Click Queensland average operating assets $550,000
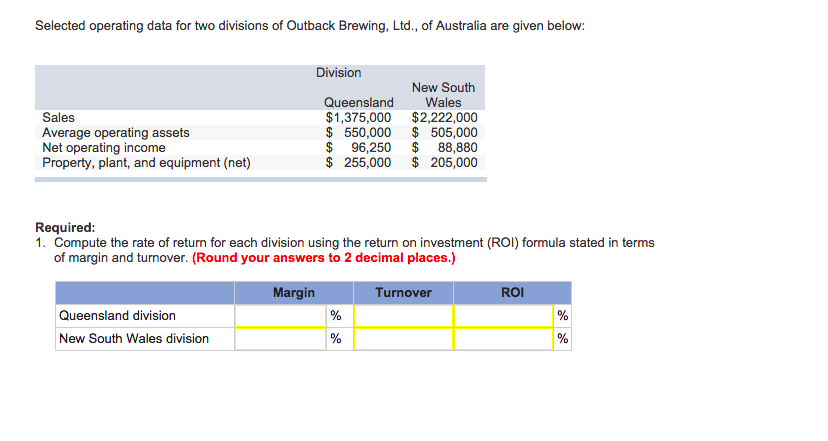 358,133
